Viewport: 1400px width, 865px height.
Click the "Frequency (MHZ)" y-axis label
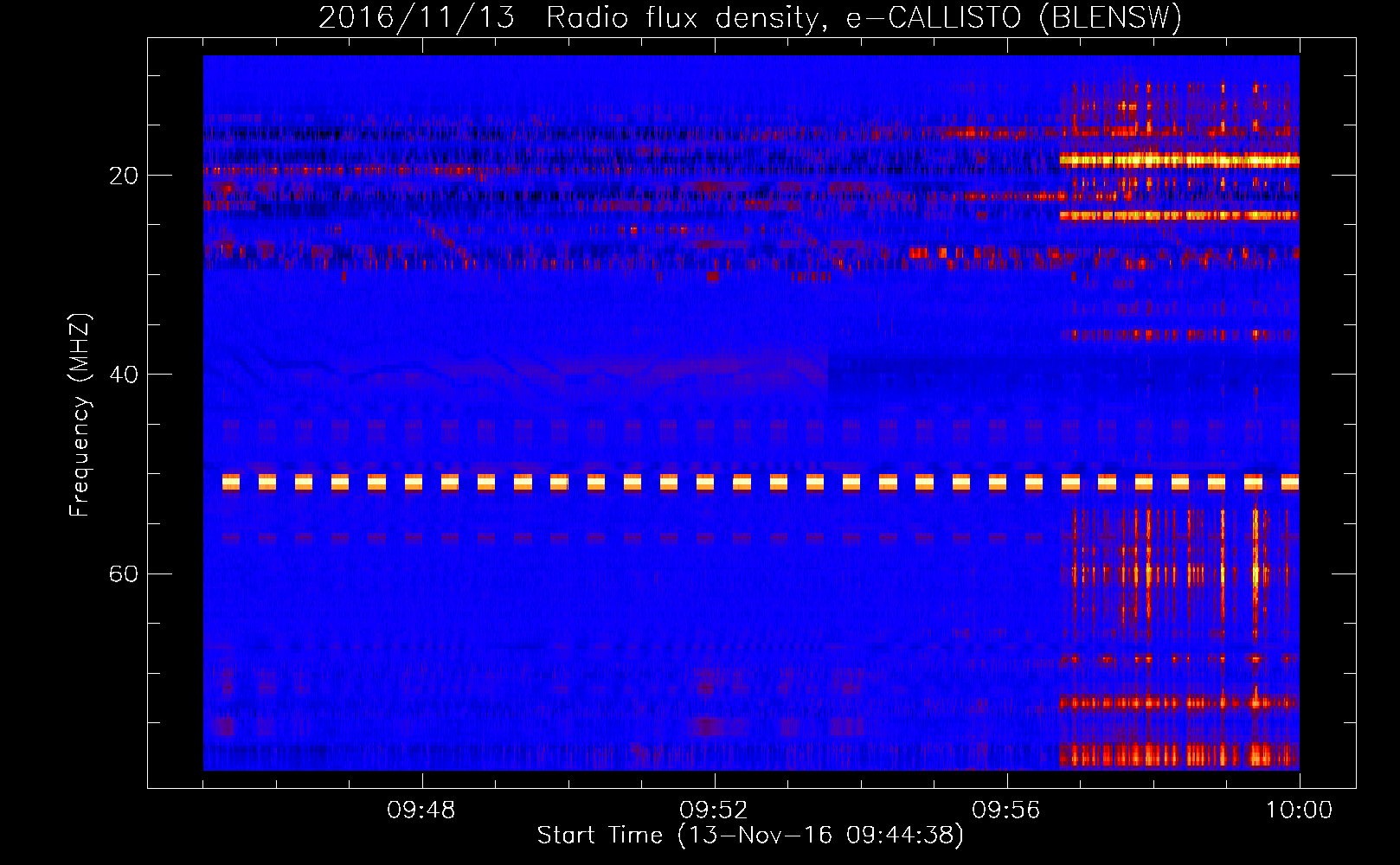point(80,415)
